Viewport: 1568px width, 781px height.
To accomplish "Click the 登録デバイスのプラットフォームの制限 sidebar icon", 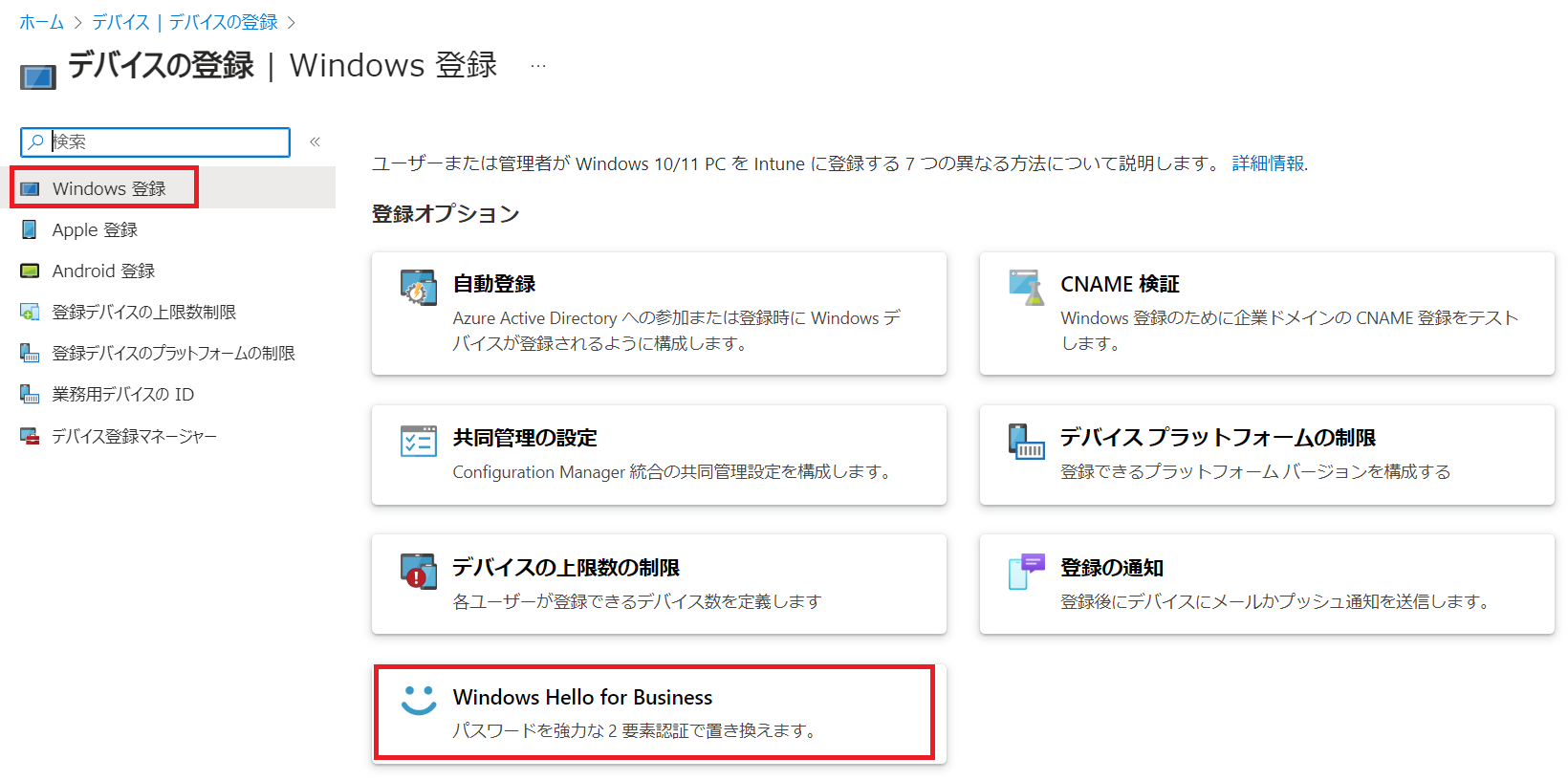I will [30, 353].
